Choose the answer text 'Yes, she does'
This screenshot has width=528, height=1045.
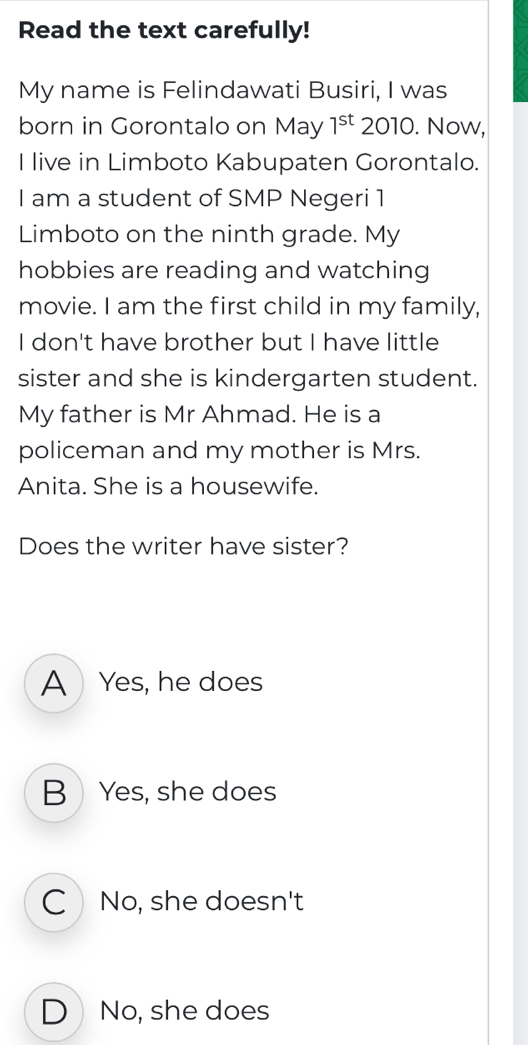coord(187,792)
